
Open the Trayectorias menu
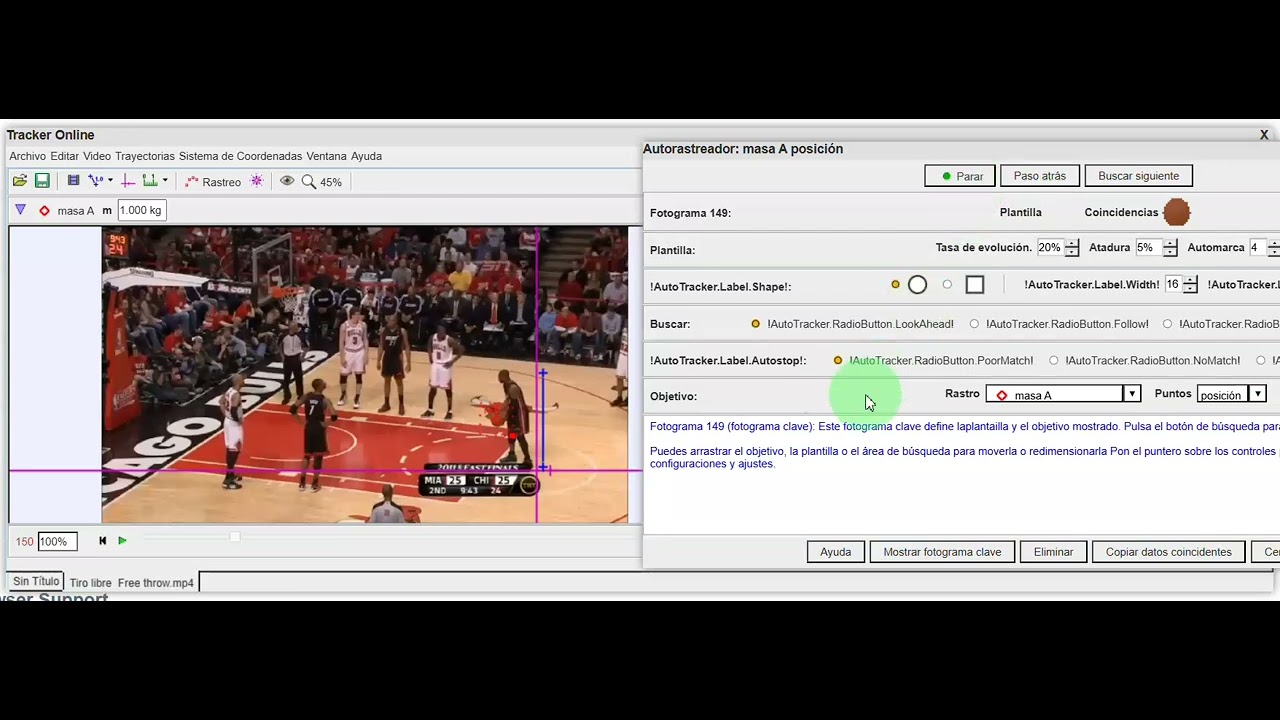coord(145,156)
